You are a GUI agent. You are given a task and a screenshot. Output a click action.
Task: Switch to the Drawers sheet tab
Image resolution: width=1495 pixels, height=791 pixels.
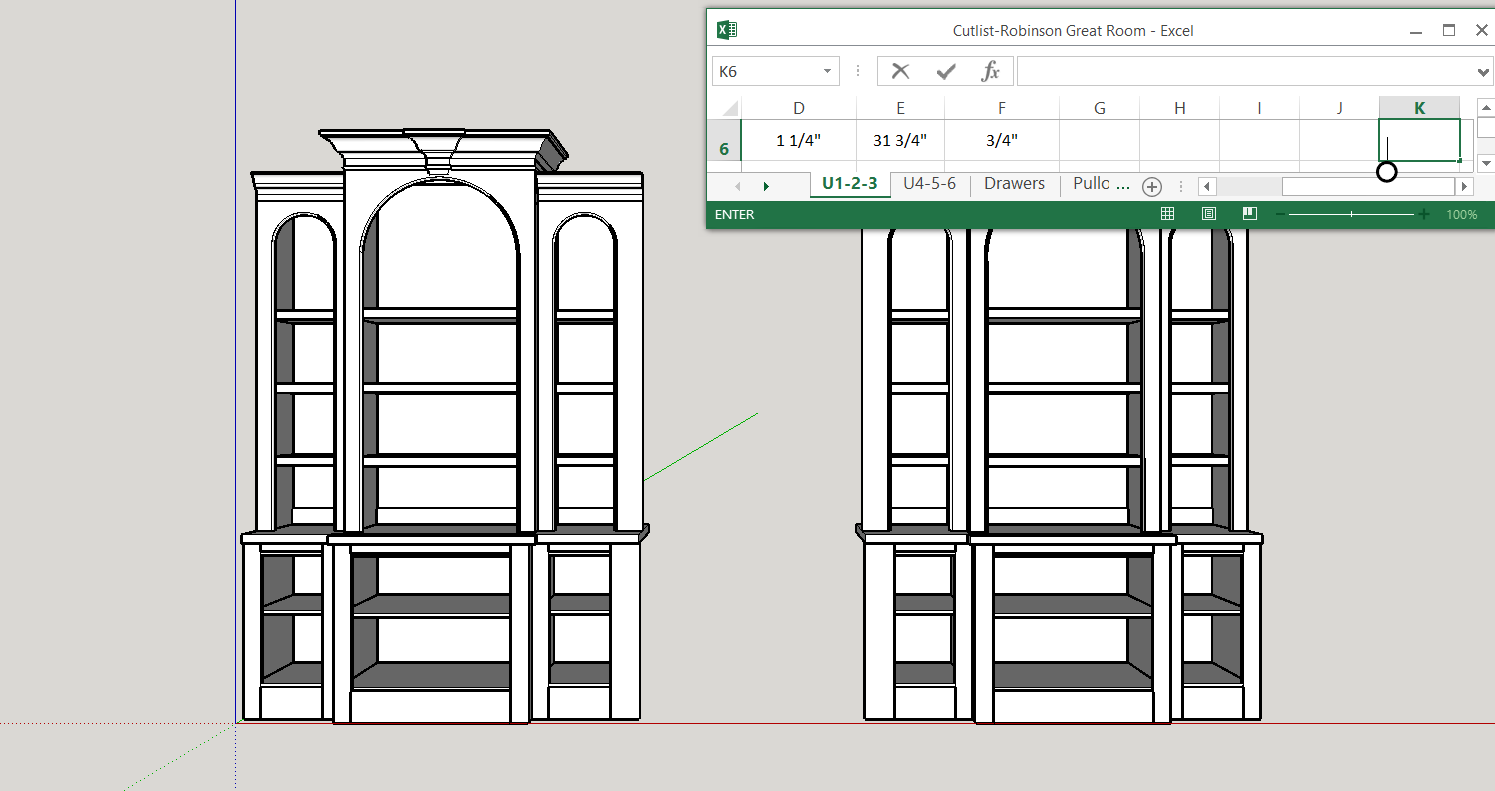point(1014,184)
